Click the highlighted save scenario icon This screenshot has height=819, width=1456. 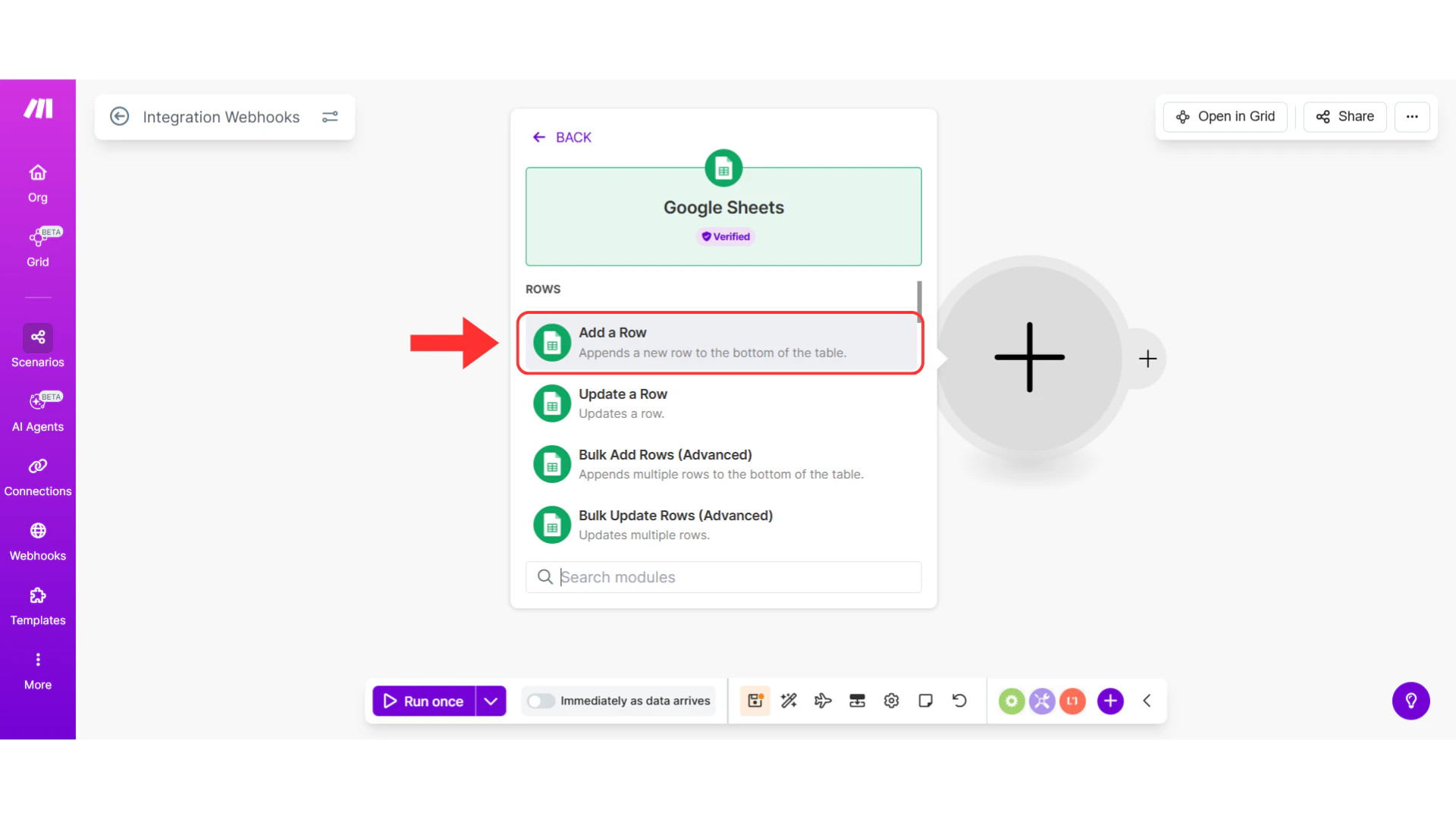click(x=755, y=701)
